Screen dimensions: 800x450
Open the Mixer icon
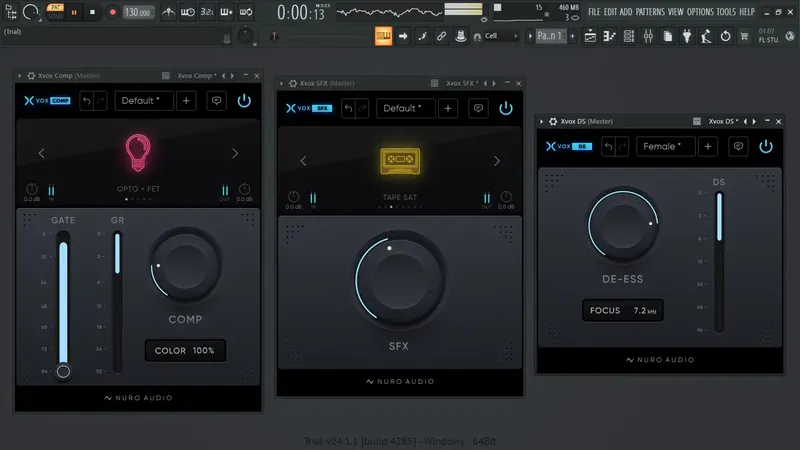coord(648,36)
